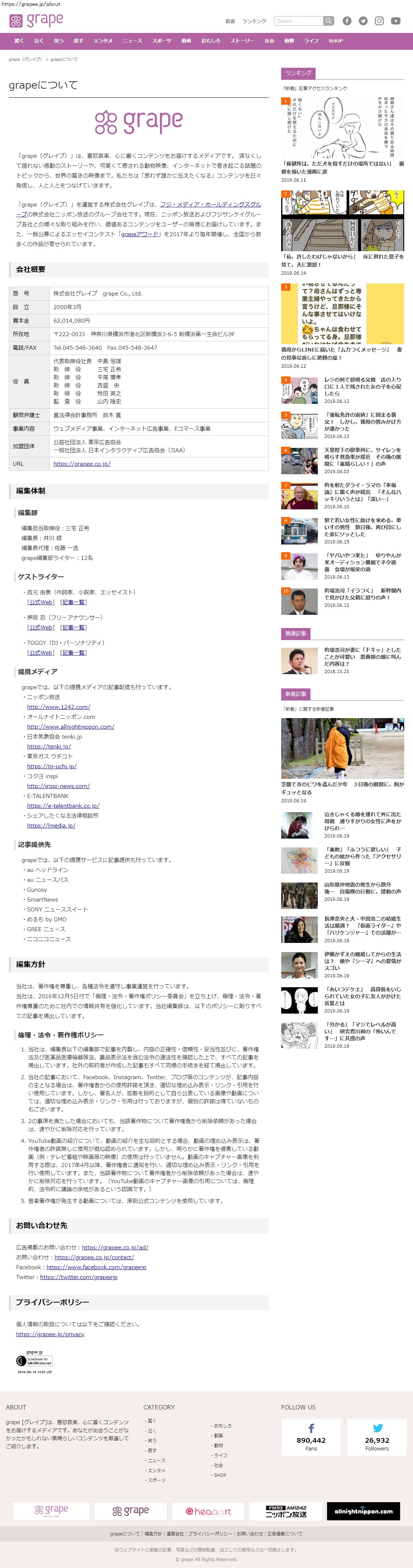Open 押阪 忍's 記事一覧 link
Image resolution: width=413 pixels, height=1568 pixels.
[x=74, y=628]
